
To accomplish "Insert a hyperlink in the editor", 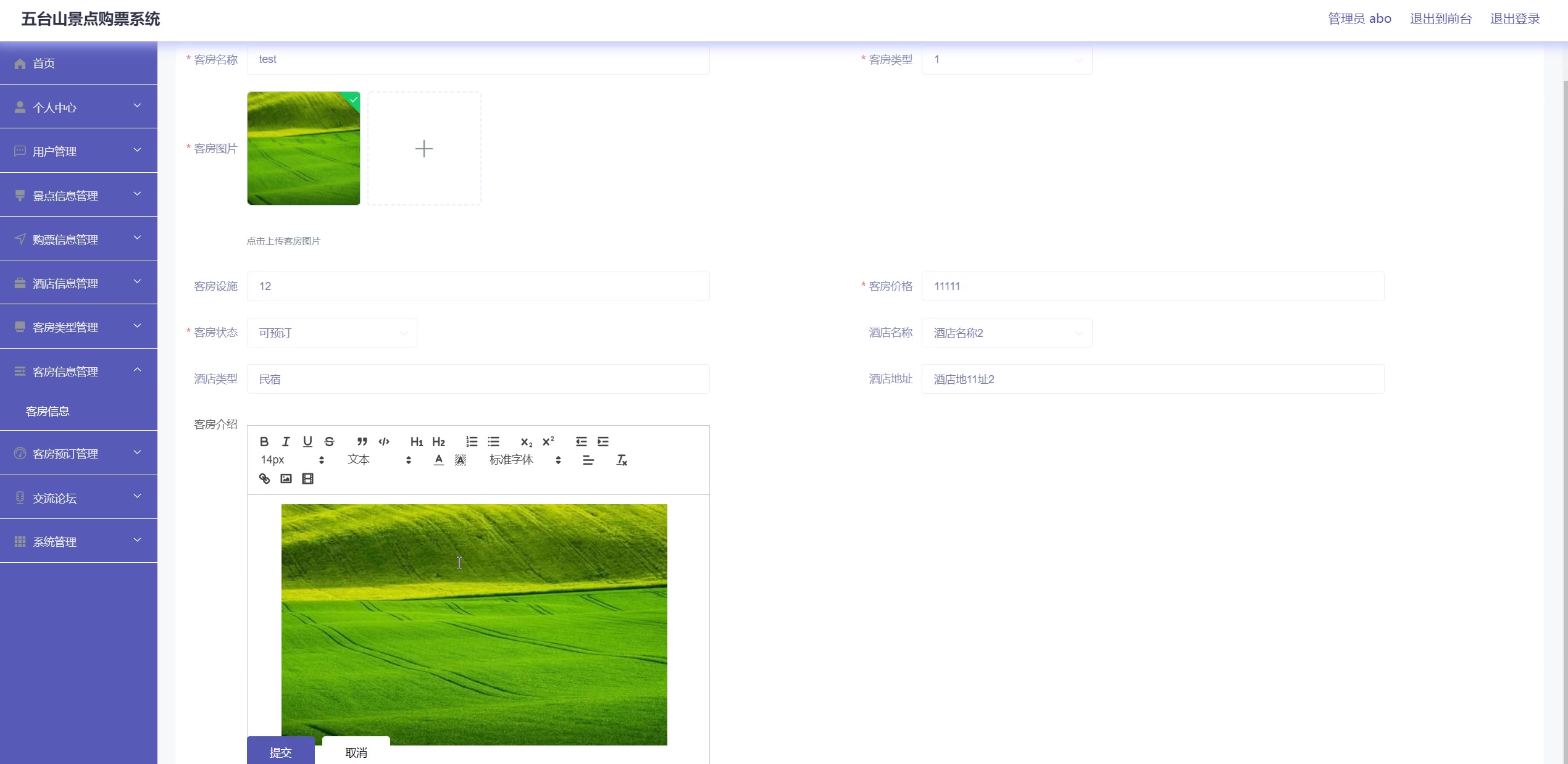I will click(264, 478).
